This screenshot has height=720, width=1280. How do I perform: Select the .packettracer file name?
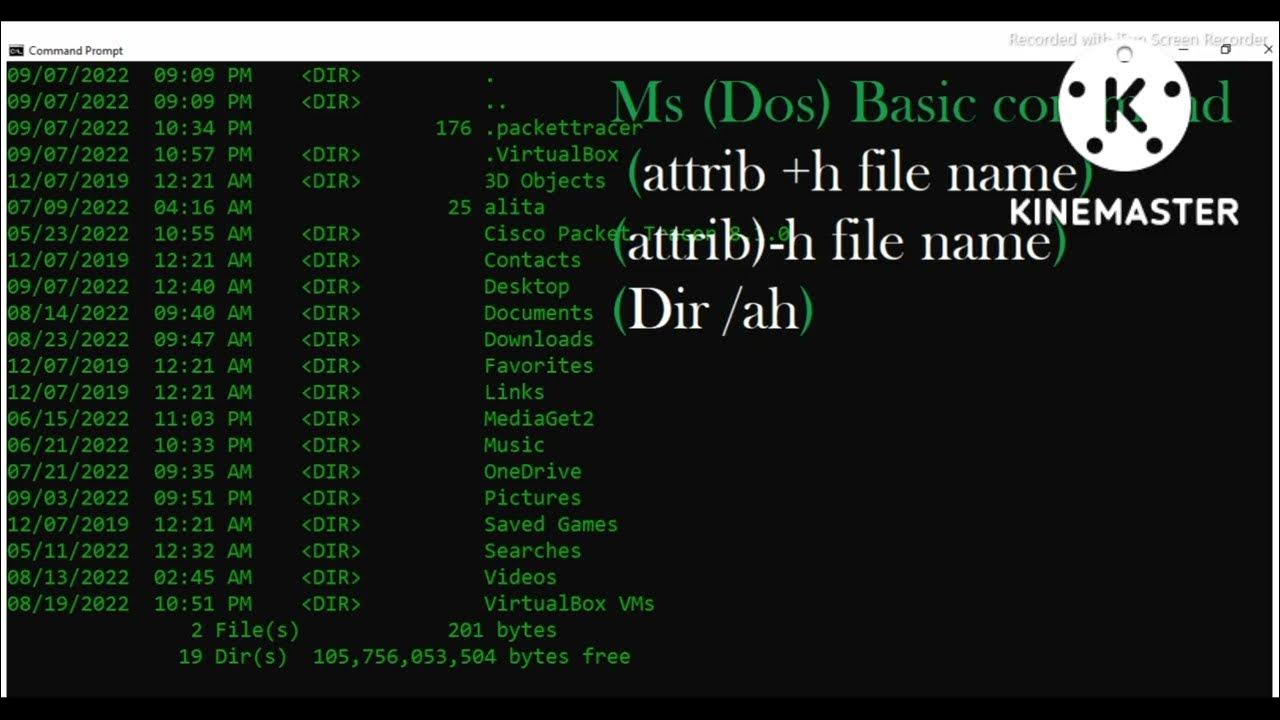click(563, 128)
